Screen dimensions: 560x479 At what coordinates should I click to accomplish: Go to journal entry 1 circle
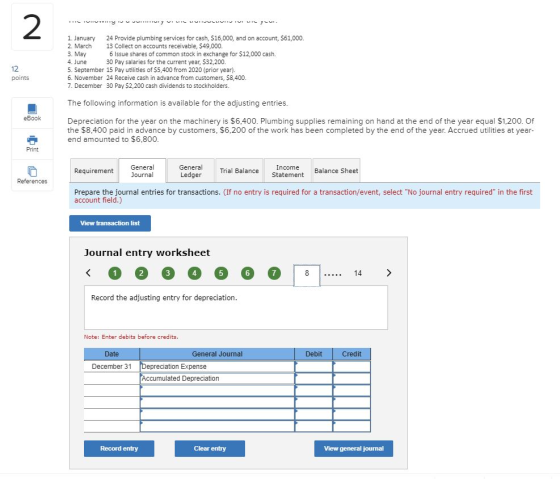[x=115, y=273]
